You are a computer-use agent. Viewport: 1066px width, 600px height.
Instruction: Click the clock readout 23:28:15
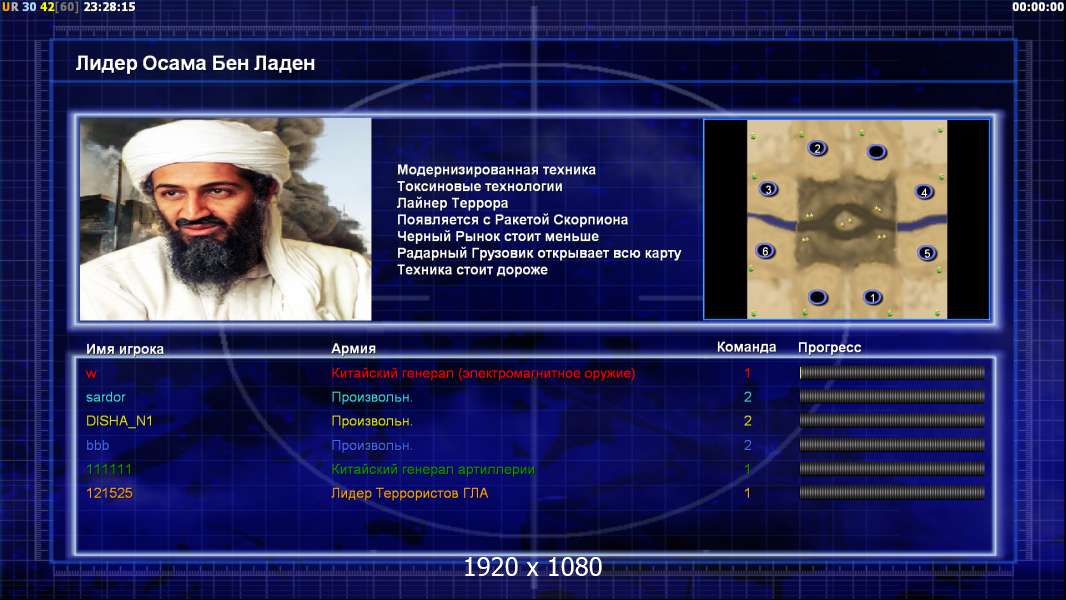109,7
